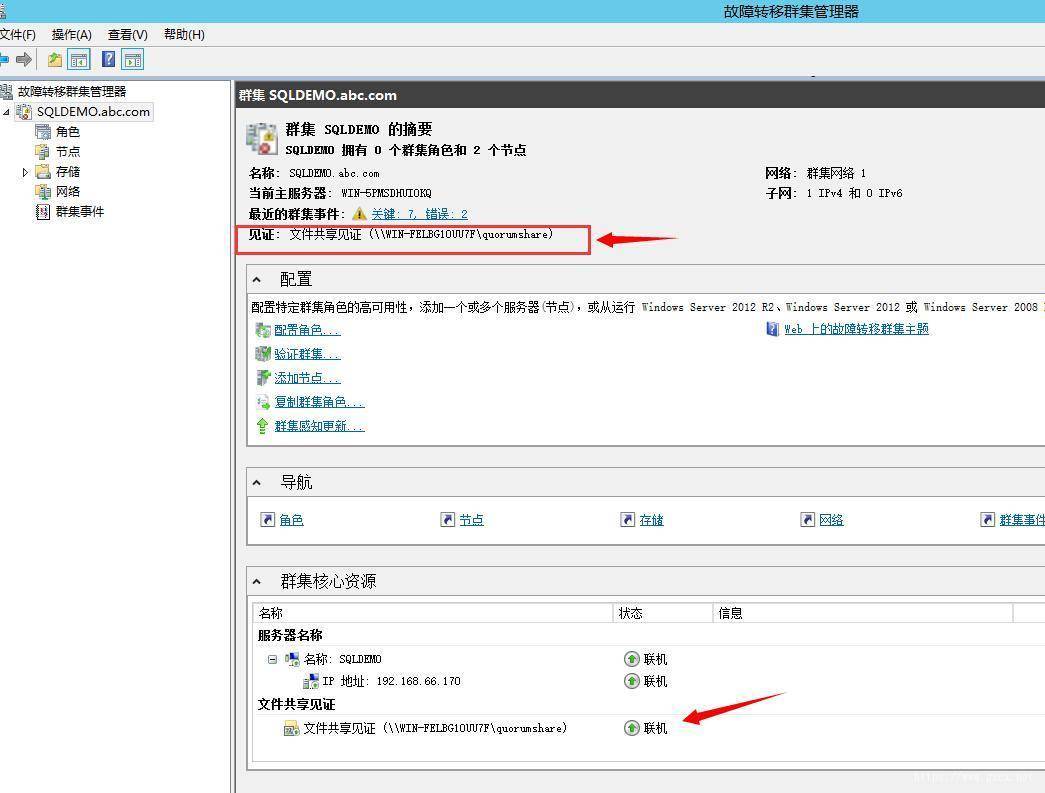Click the 复制群集角色 icon
Image resolution: width=1045 pixels, height=793 pixels.
pyautogui.click(x=263, y=402)
